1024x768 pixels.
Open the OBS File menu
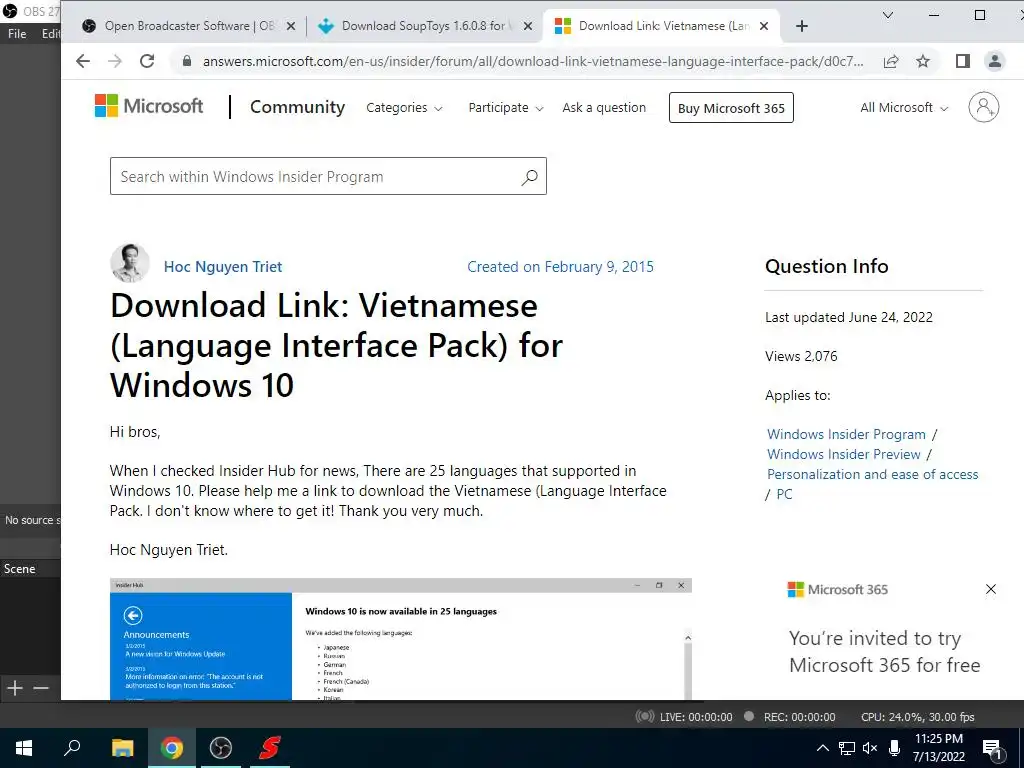pyautogui.click(x=17, y=34)
